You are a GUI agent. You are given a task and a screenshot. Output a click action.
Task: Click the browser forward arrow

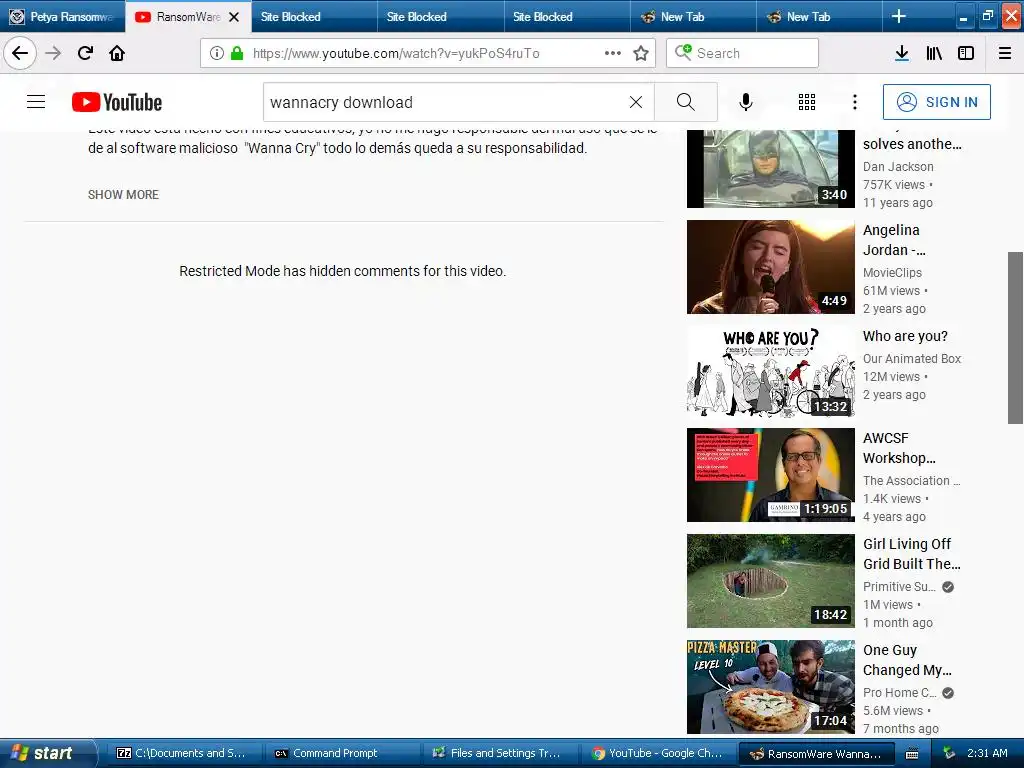(53, 53)
